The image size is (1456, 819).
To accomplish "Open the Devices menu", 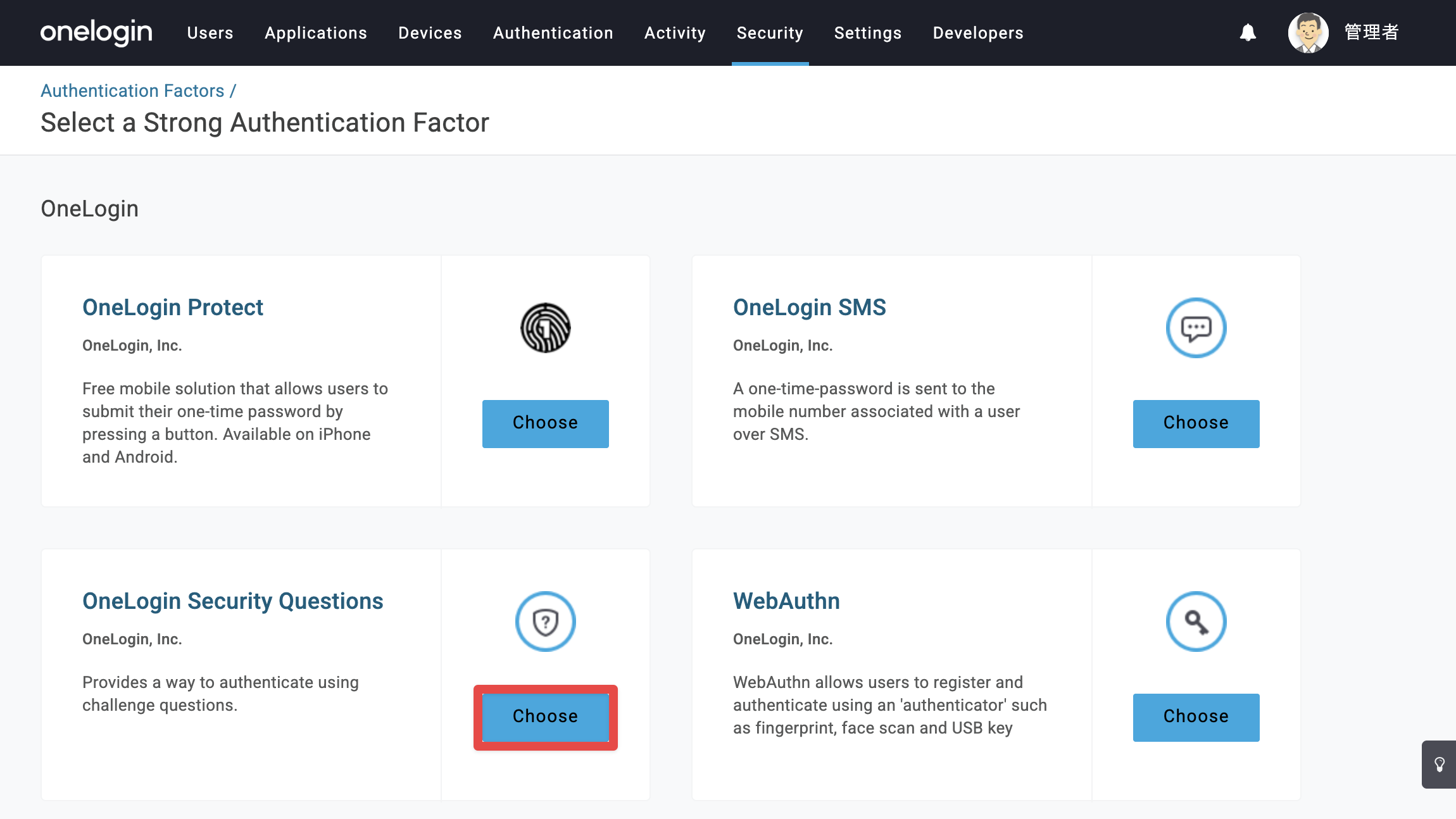I will pos(430,33).
